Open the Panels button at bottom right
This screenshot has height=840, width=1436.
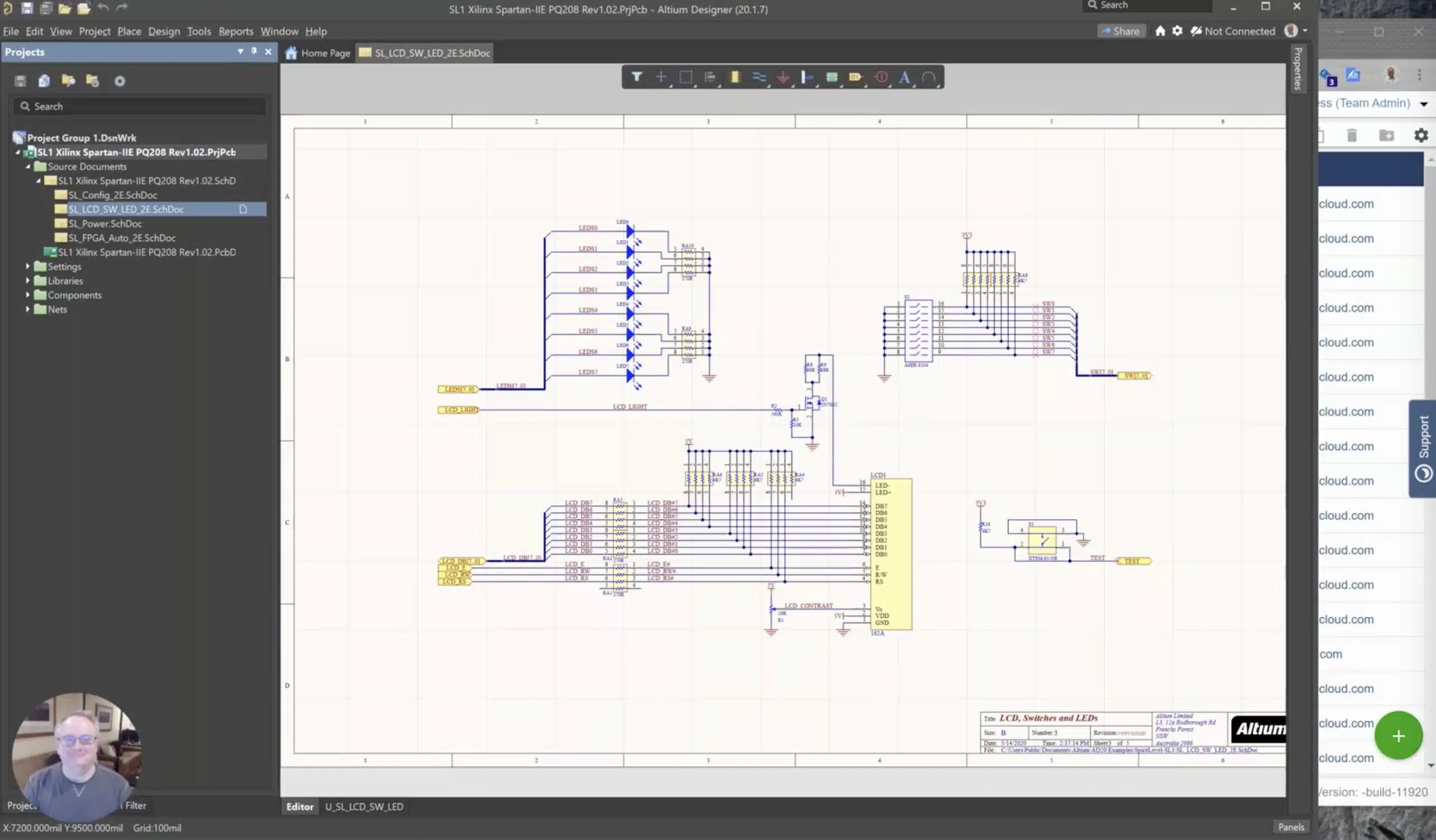click(x=1291, y=827)
